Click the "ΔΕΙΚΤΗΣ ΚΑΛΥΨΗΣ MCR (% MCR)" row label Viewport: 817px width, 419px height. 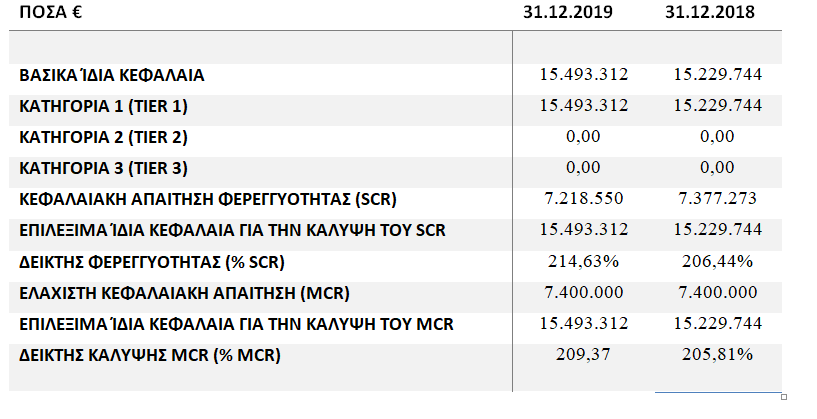pyautogui.click(x=150, y=355)
